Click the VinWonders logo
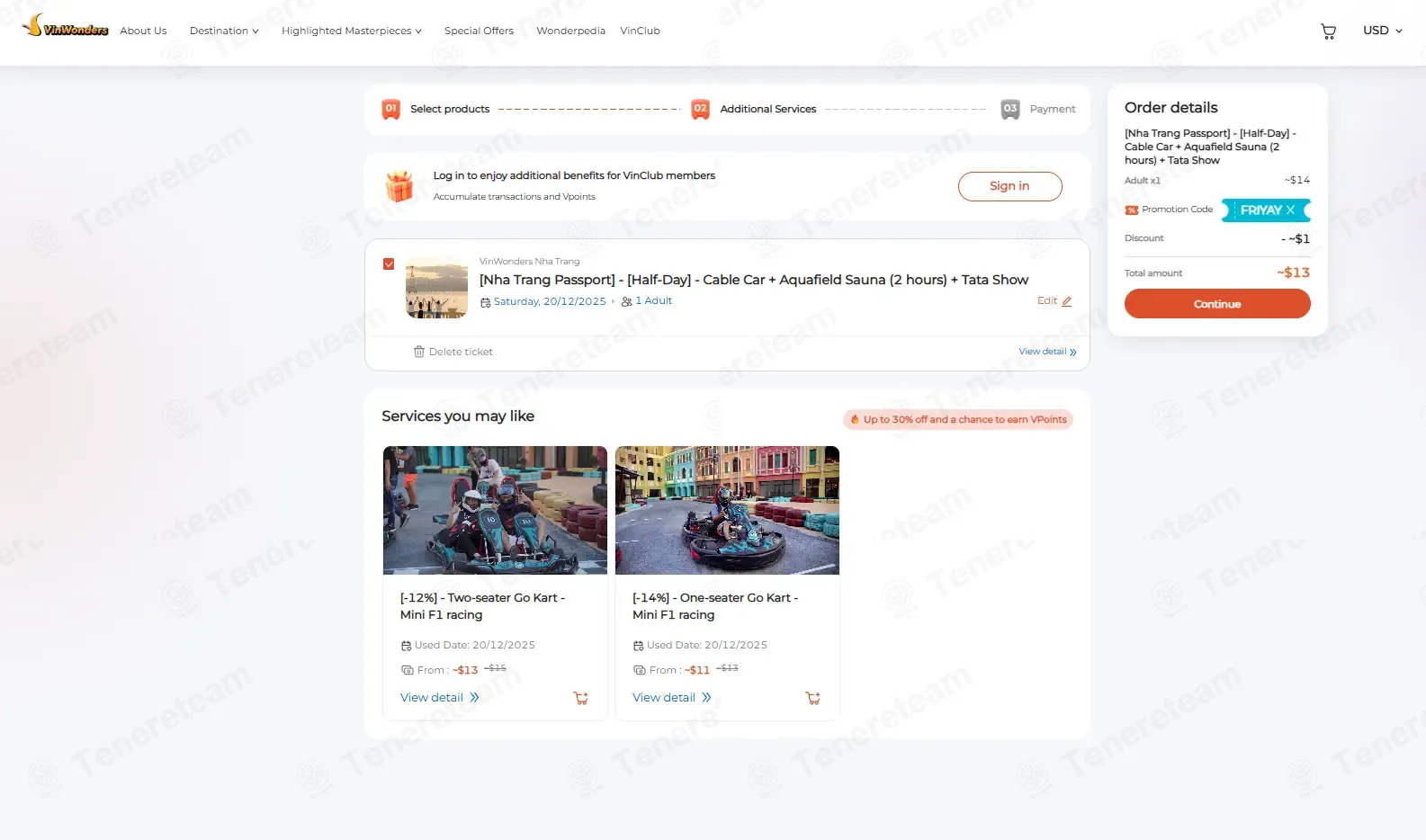Screen dimensions: 1426x840 [65, 26]
